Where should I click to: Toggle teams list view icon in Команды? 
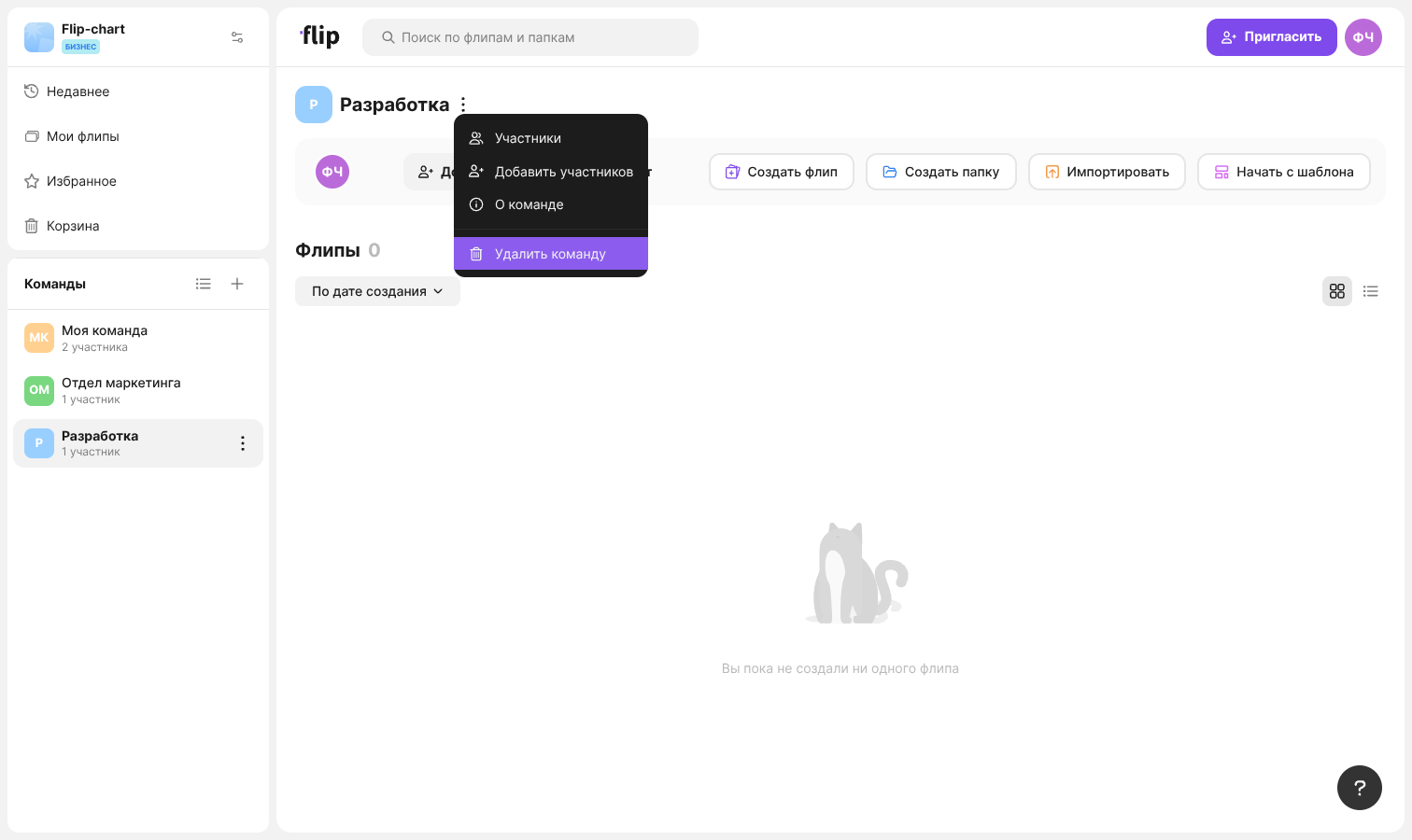click(x=204, y=284)
